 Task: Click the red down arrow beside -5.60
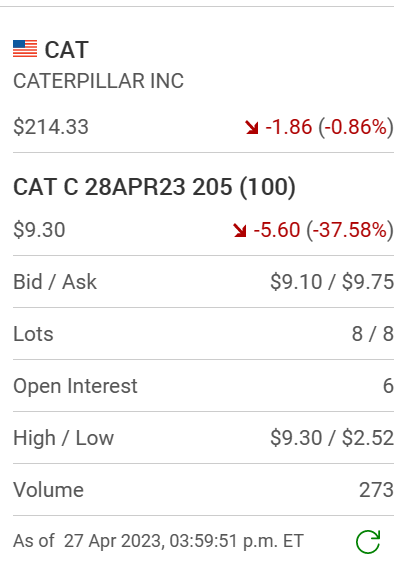click(x=240, y=230)
